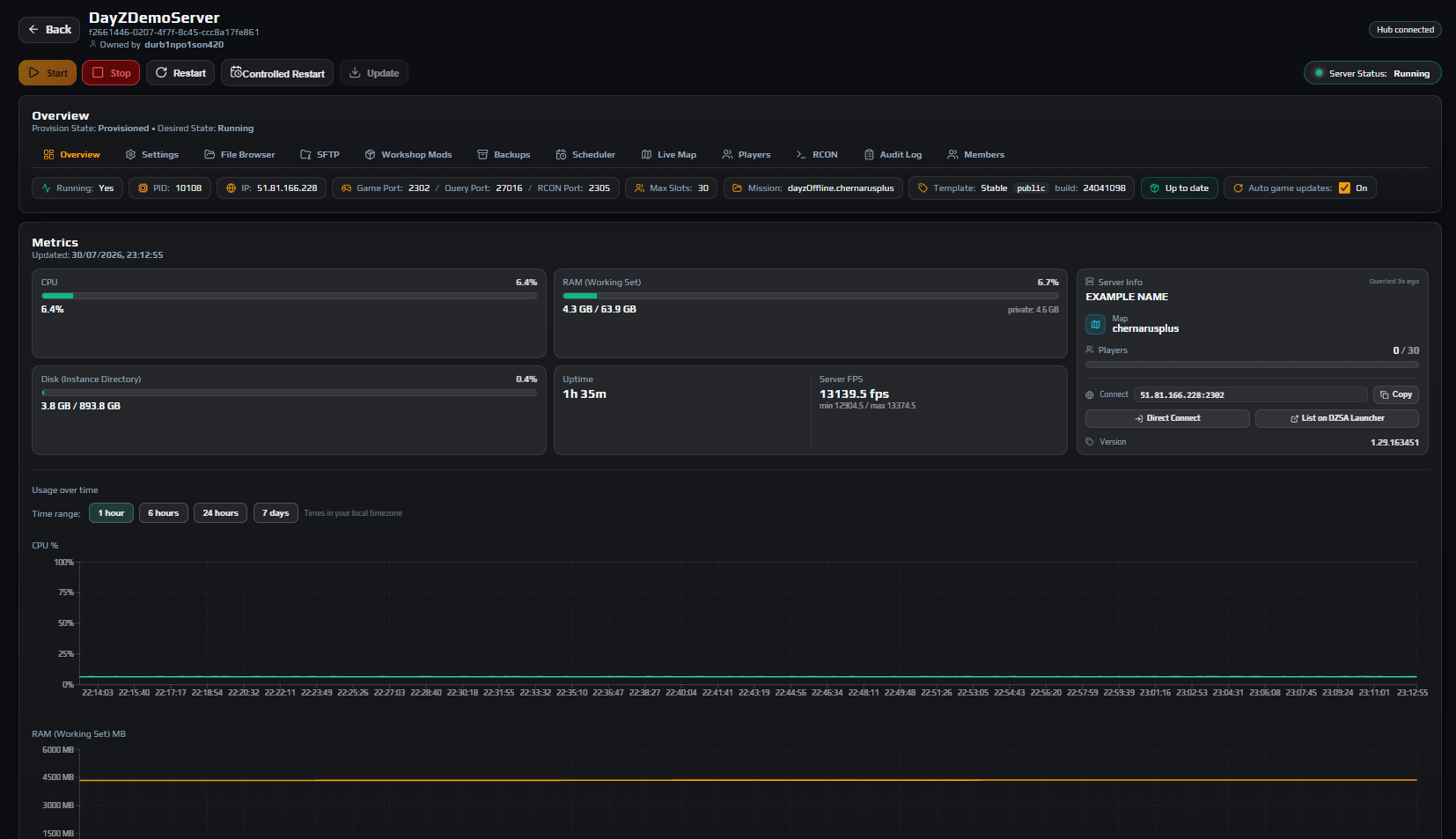Select the 24 hours time range
1456x839 pixels.
click(x=220, y=512)
